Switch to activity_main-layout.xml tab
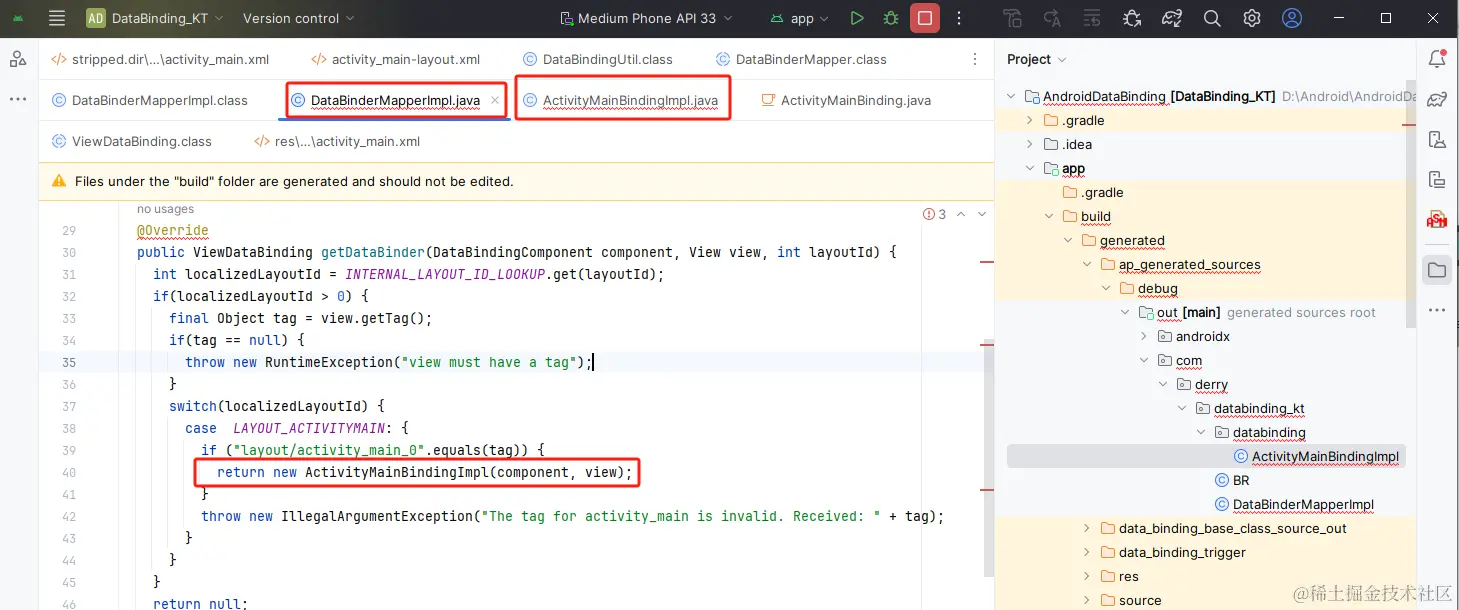The height and width of the screenshot is (610, 1459). point(396,59)
